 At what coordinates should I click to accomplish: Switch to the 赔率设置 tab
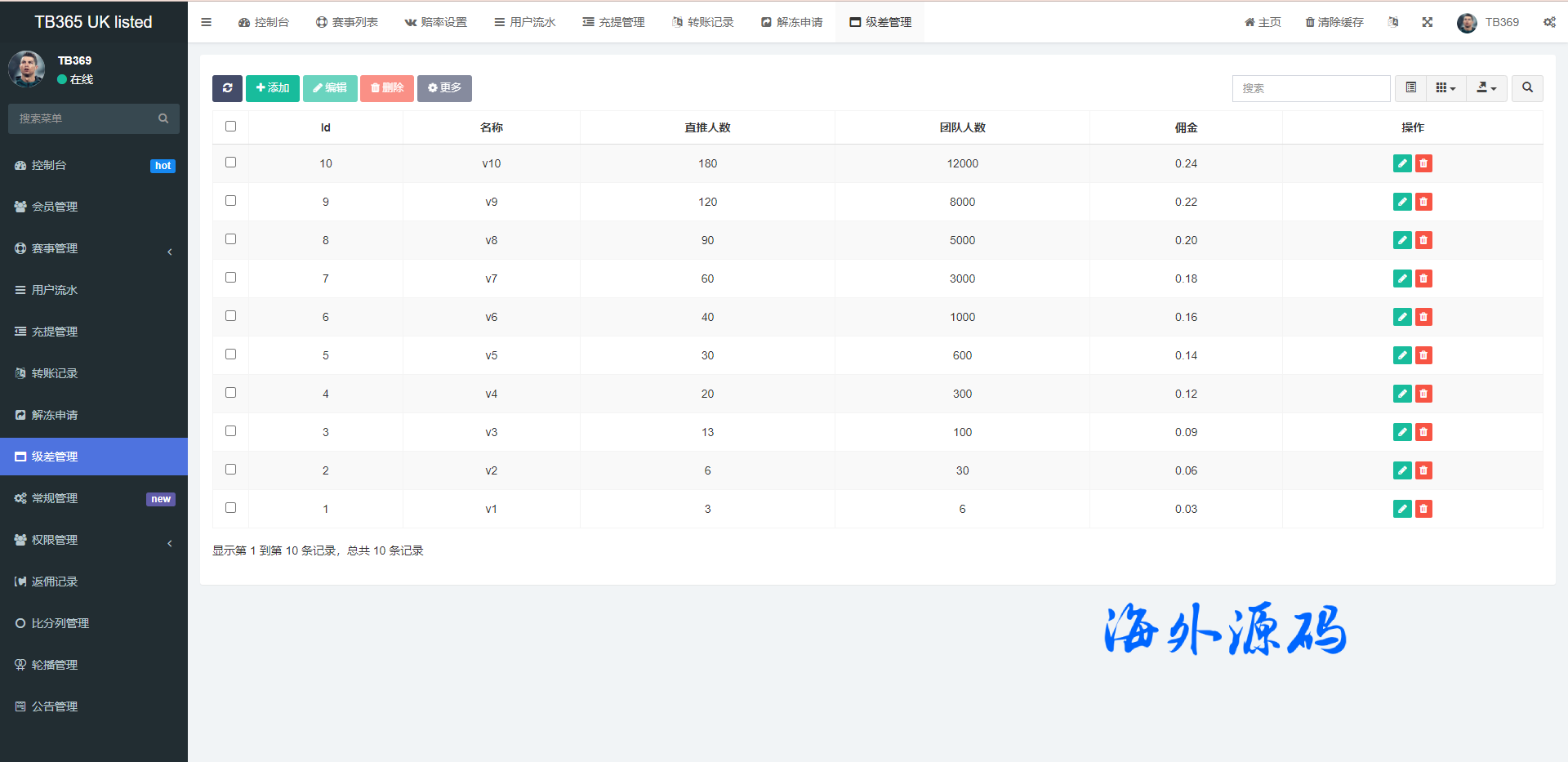[436, 22]
